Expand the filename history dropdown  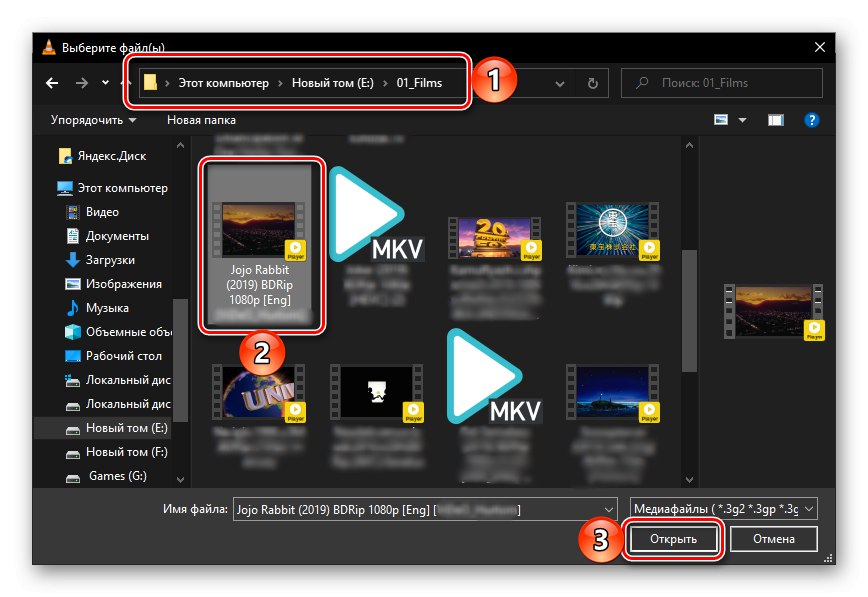609,509
